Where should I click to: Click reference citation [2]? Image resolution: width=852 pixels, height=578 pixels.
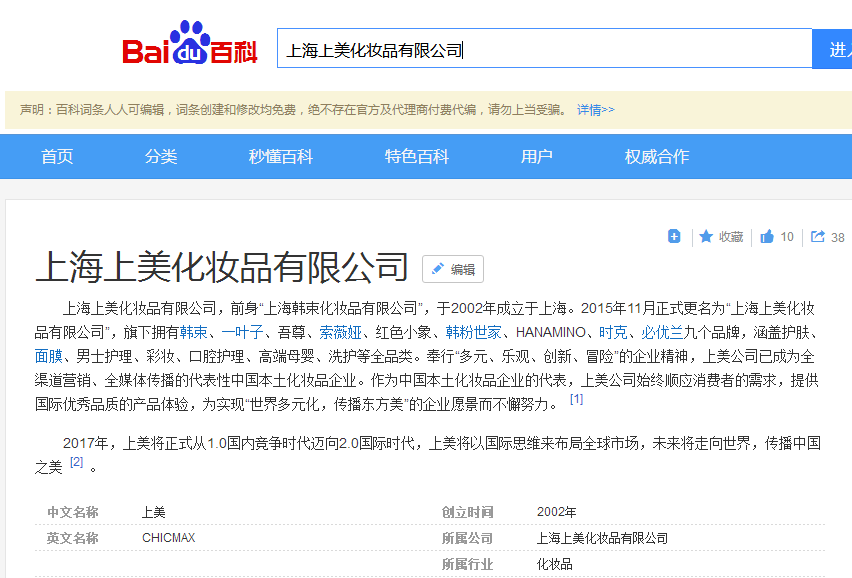point(77,462)
